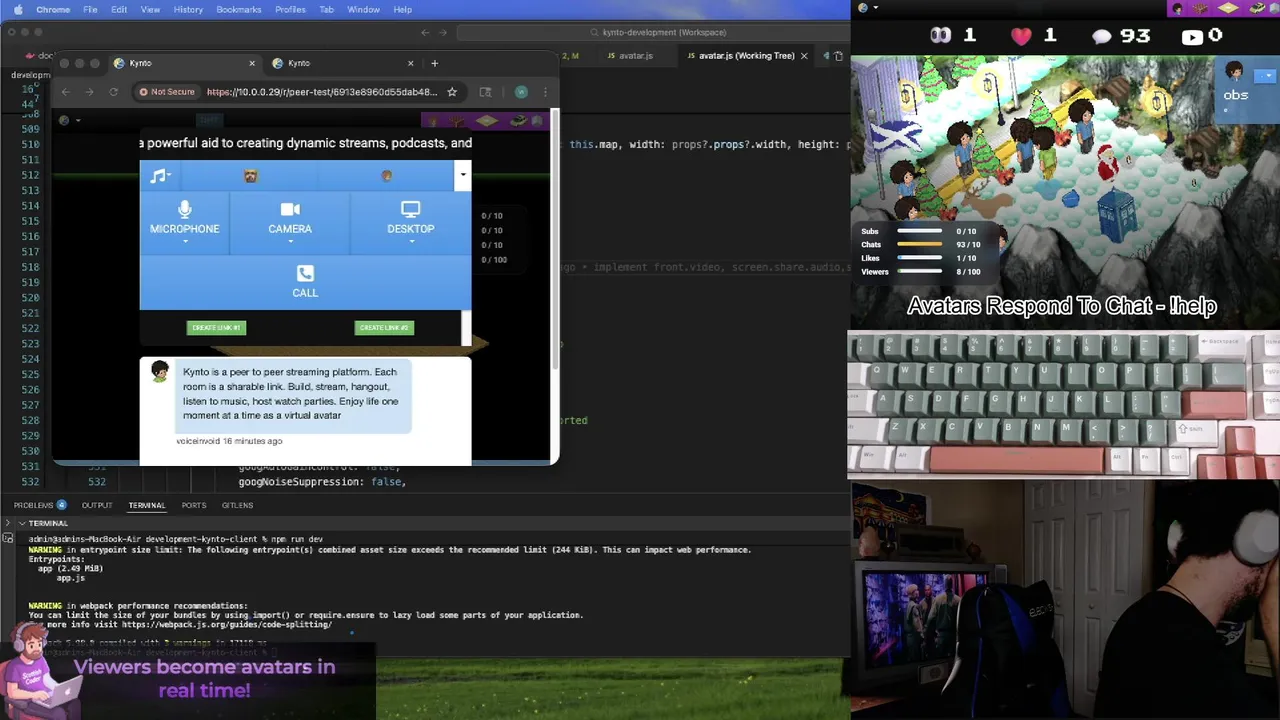Image resolution: width=1280 pixels, height=720 pixels.
Task: Click the chat bubble count icon
Action: pos(1101,36)
